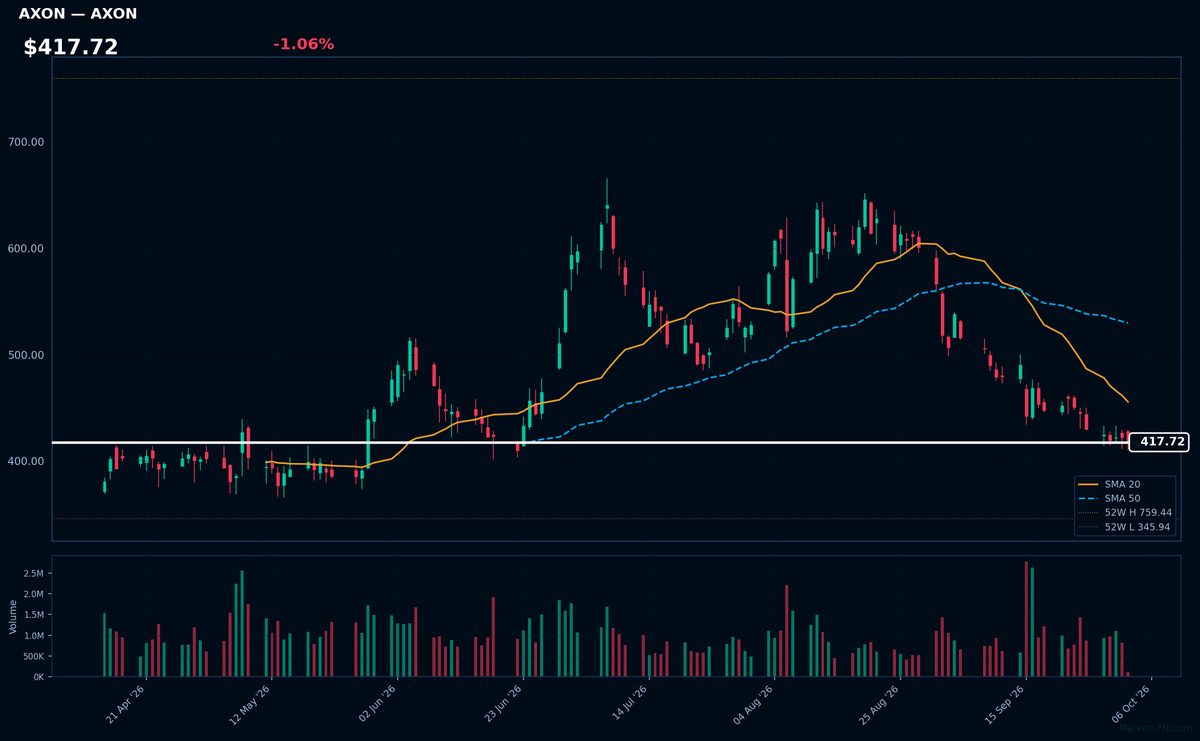
Task: Click the 1.0M volume axis label
Action: tap(33, 636)
